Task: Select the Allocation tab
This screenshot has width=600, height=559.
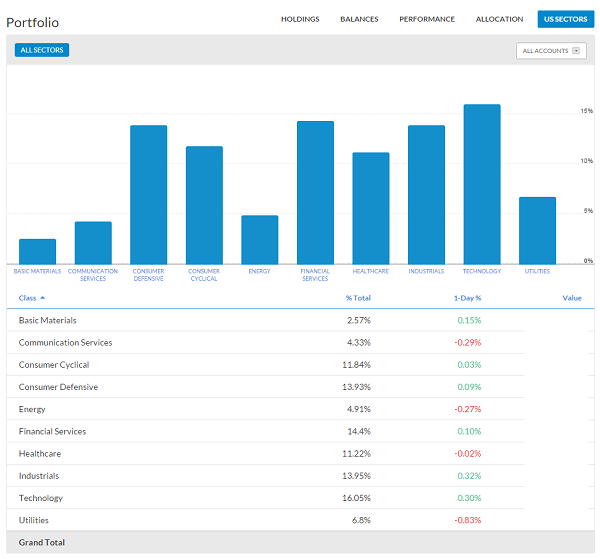Action: point(499,19)
